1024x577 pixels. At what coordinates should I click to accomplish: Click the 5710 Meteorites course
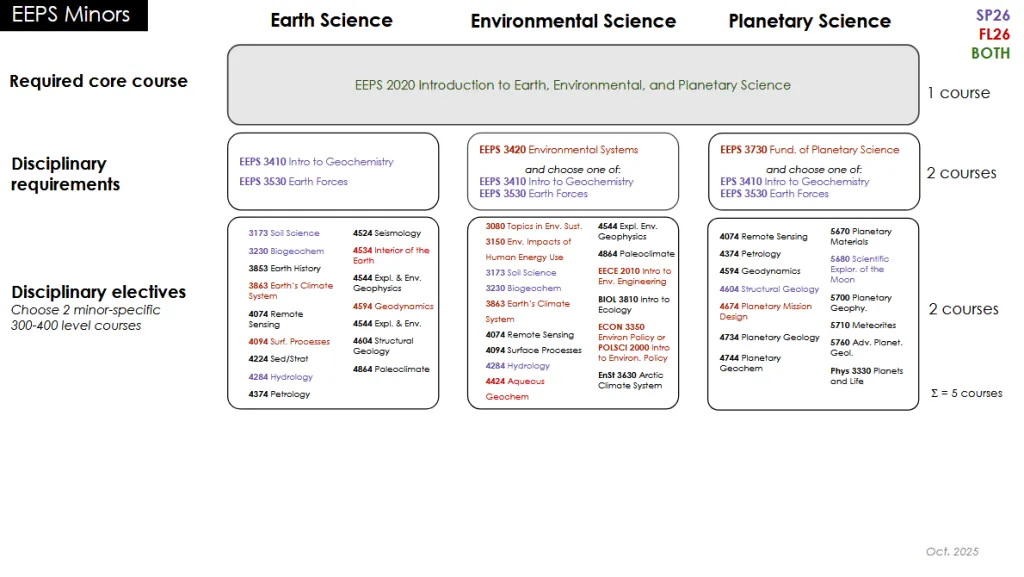click(x=862, y=325)
